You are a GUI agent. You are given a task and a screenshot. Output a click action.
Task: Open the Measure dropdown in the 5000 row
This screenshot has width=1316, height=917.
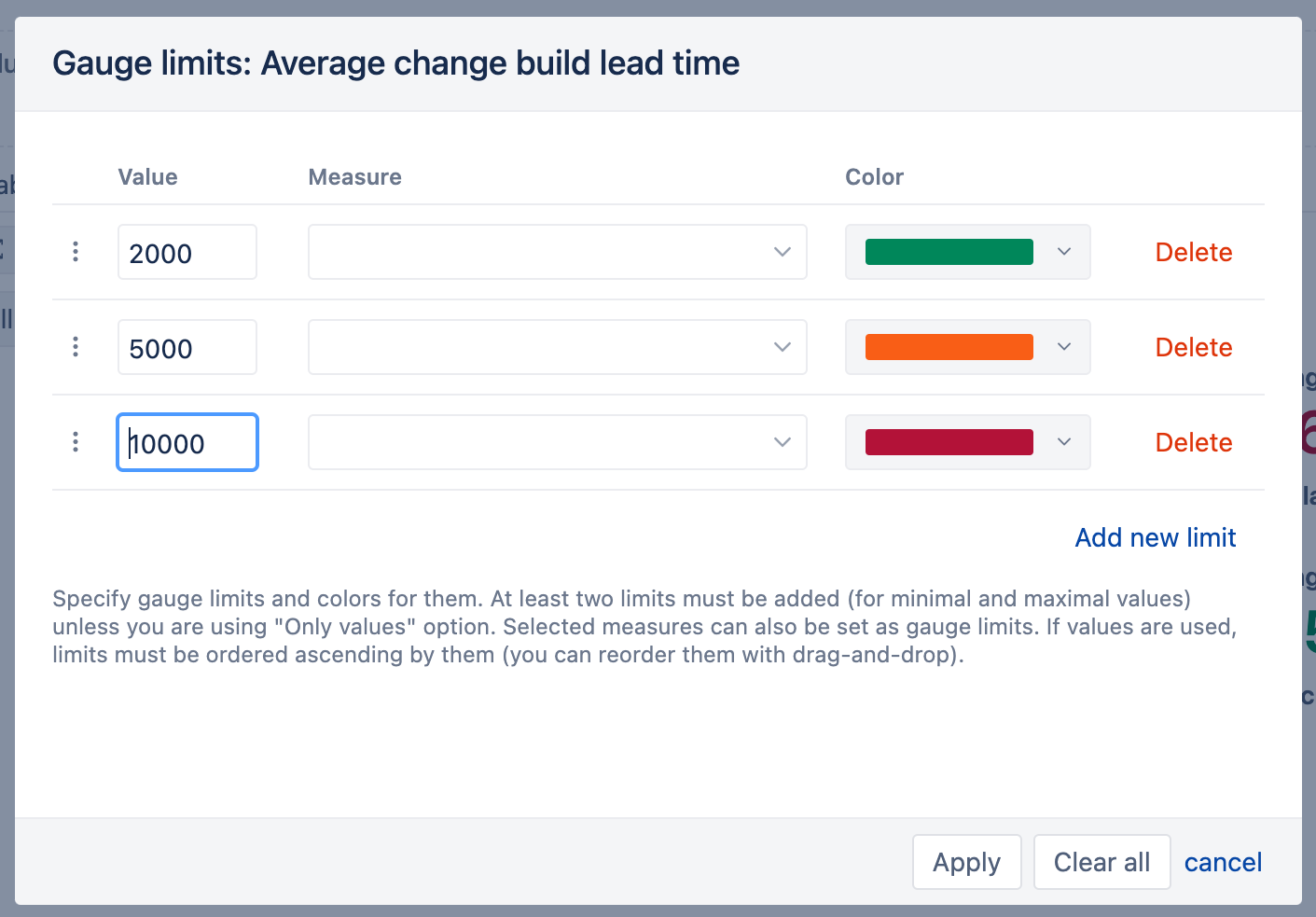[557, 347]
